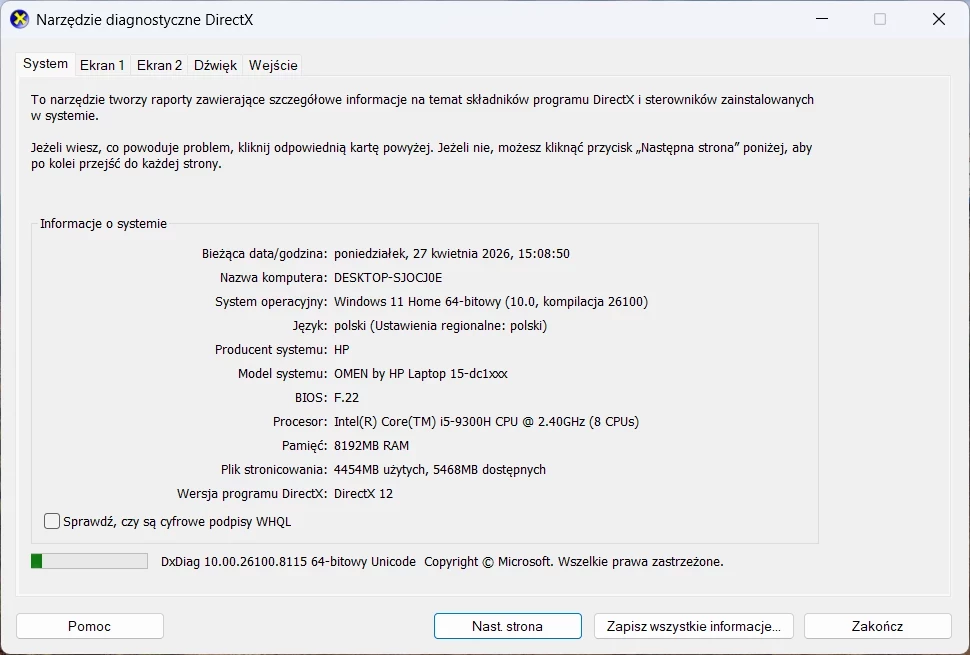Click the green loading progress bar
This screenshot has height=655, width=970.
click(89, 561)
